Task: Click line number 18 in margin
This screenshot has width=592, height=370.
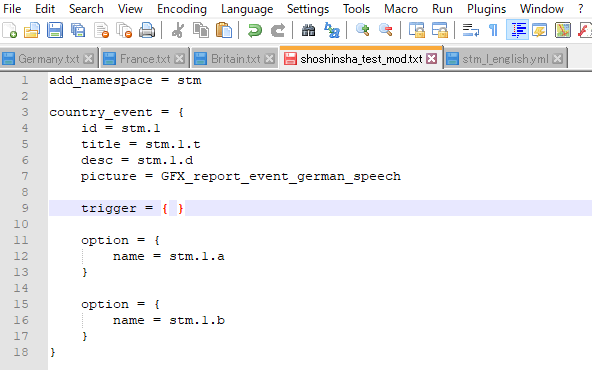Action: [21, 352]
